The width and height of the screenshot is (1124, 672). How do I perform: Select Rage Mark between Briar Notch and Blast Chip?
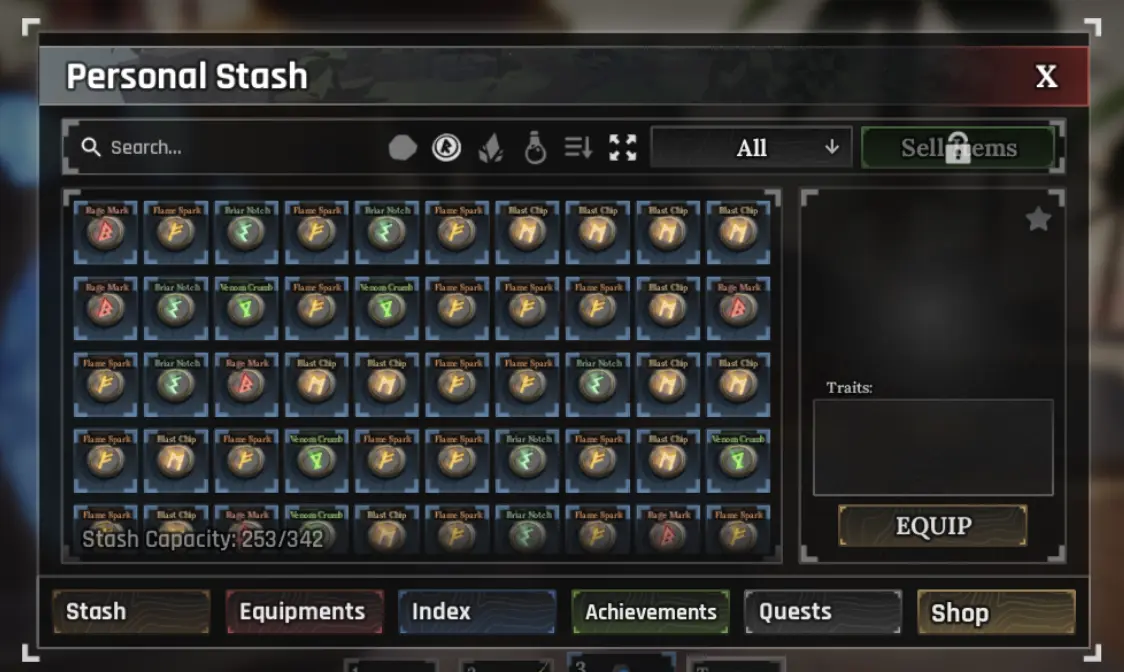[x=246, y=384]
